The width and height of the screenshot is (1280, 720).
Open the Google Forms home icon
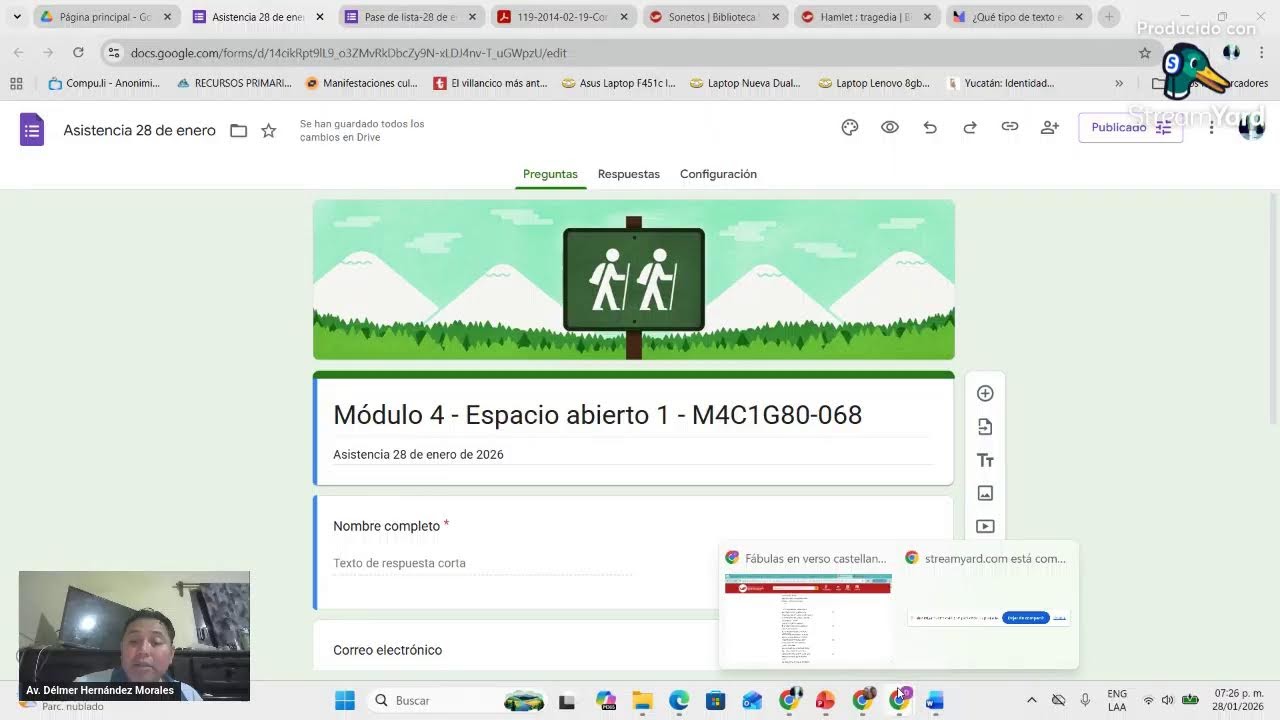[x=32, y=130]
